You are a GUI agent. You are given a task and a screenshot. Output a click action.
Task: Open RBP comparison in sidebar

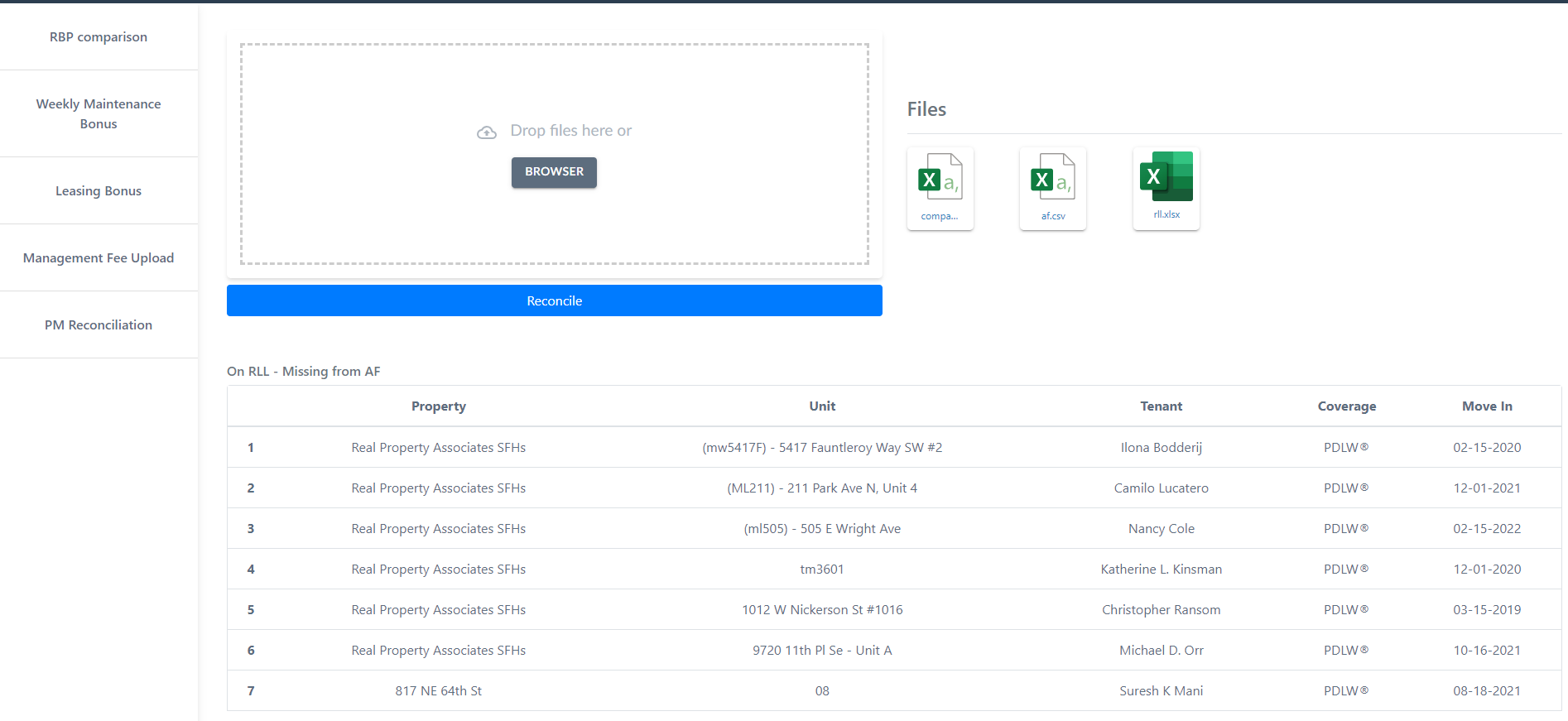[99, 37]
